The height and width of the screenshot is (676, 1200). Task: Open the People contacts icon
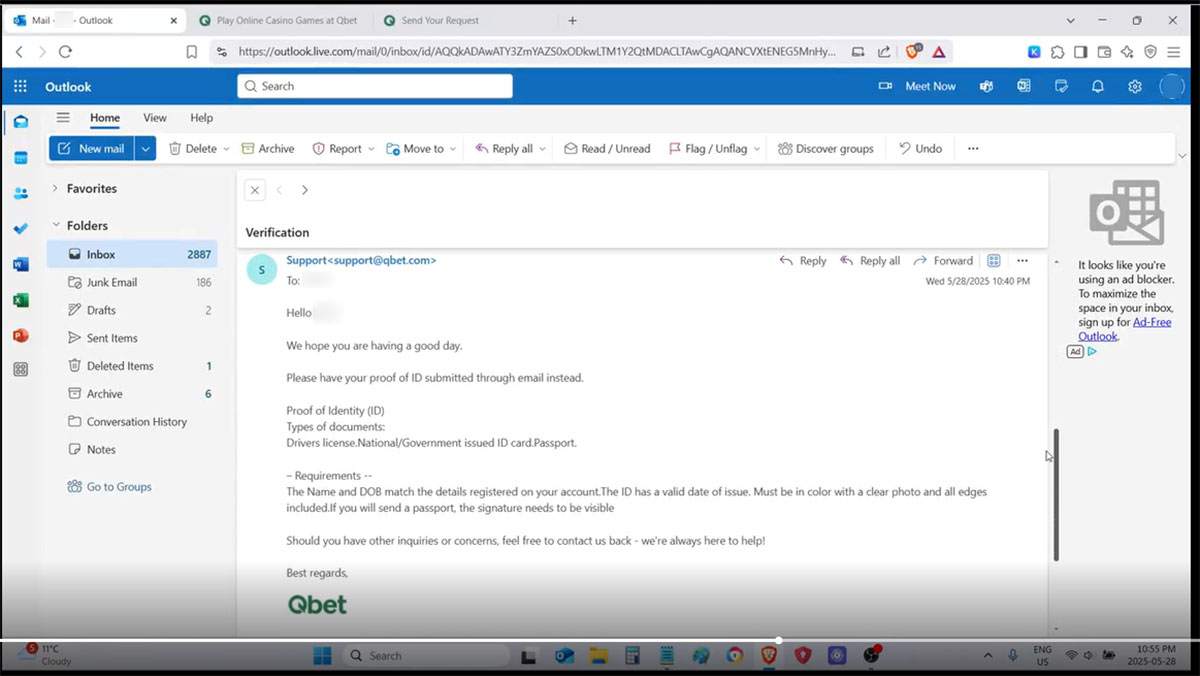click(x=20, y=193)
